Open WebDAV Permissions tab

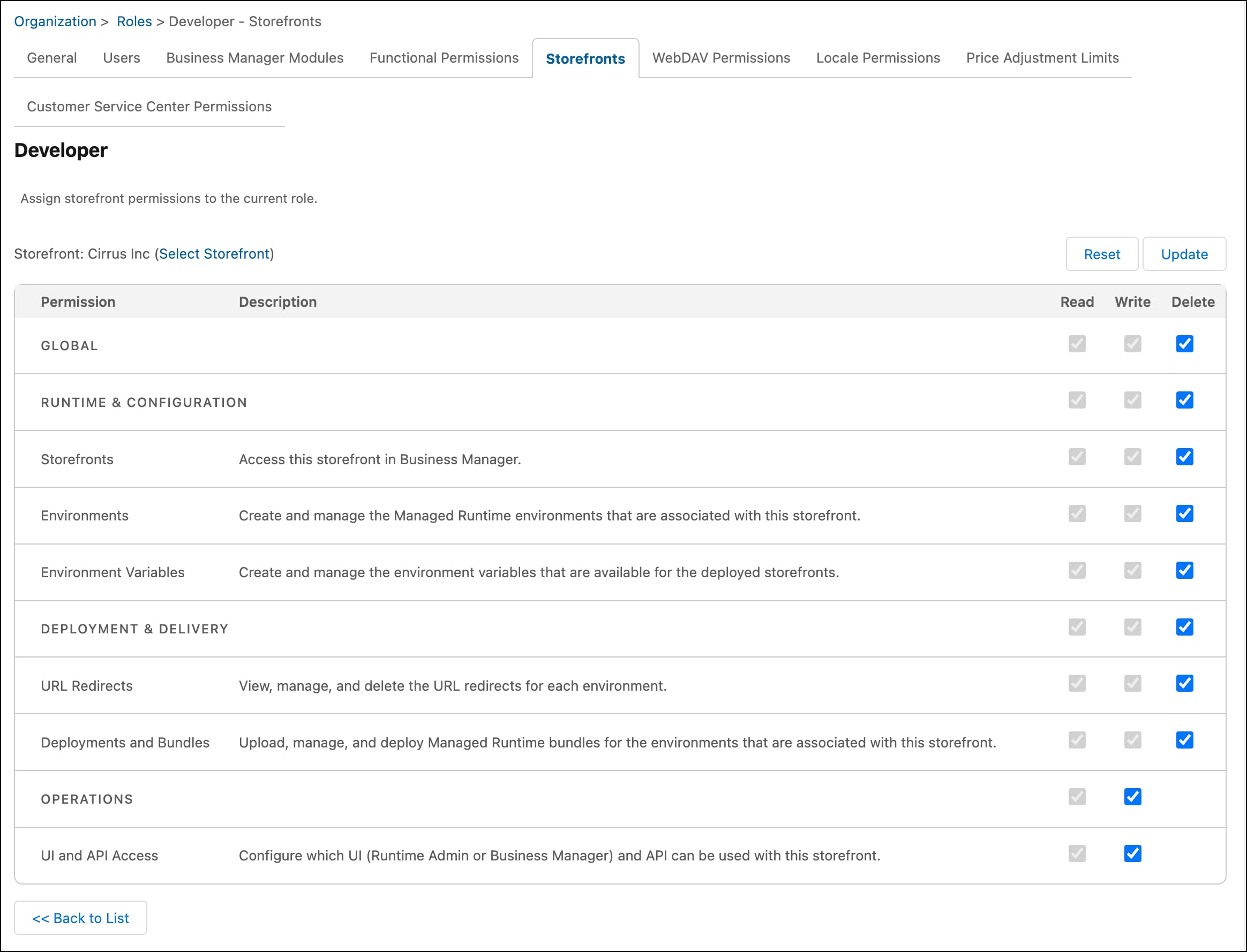721,58
